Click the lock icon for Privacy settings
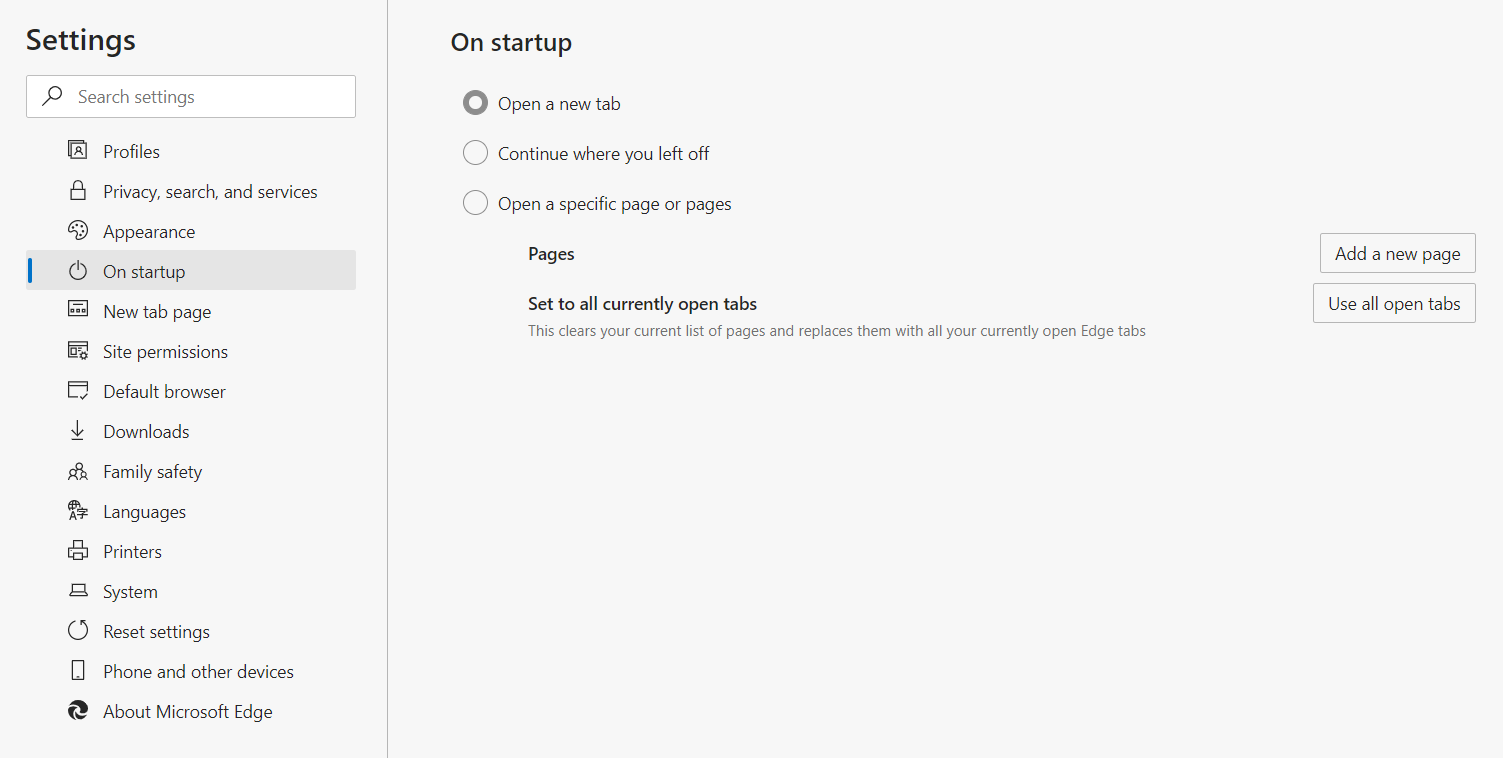 point(78,191)
